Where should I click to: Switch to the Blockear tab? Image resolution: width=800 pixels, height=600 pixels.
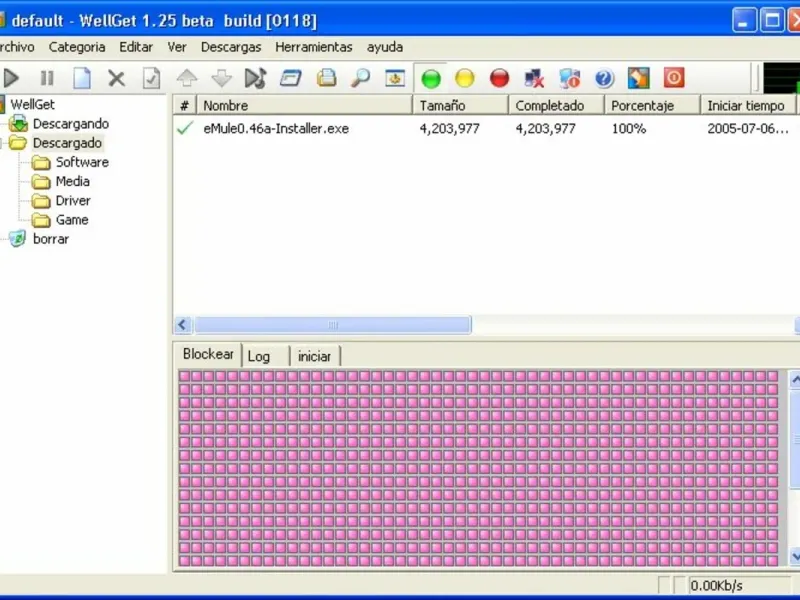click(x=208, y=354)
